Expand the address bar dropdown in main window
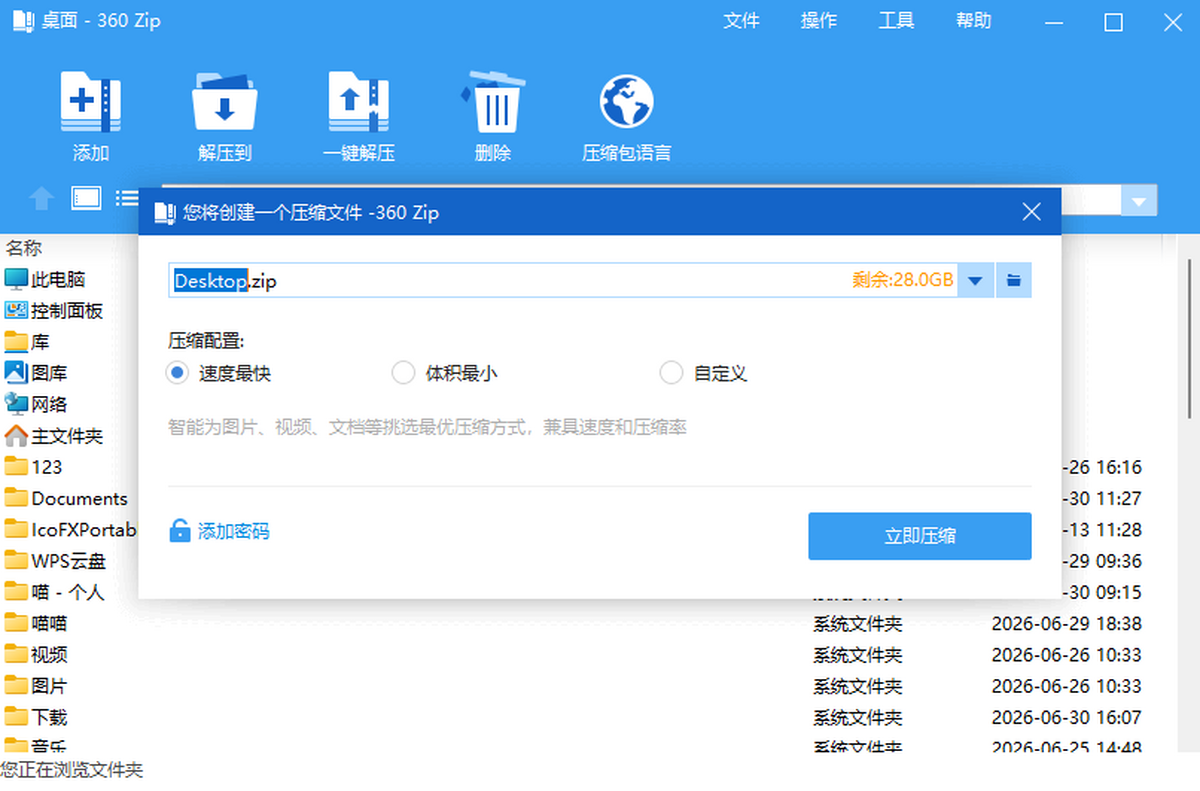The height and width of the screenshot is (791, 1200). (x=1138, y=201)
